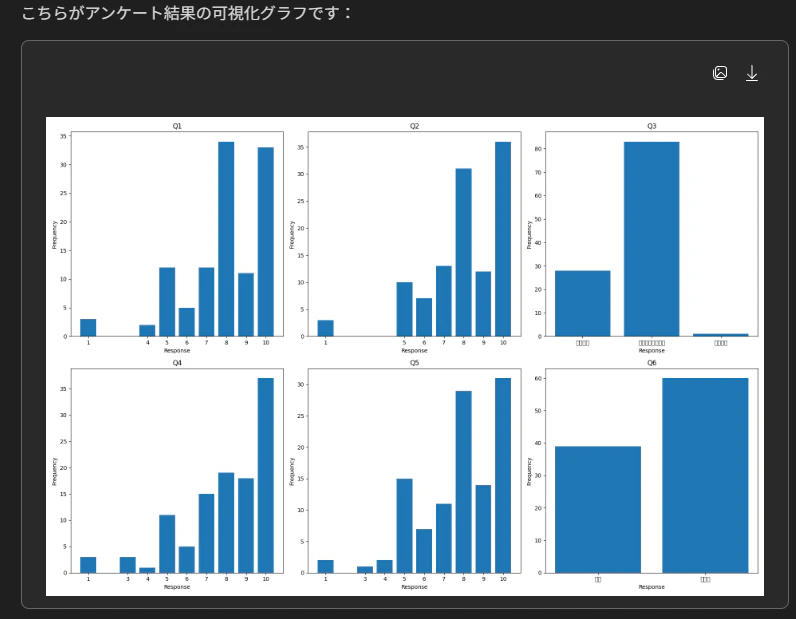Click the Q2 chart title

[x=414, y=126]
